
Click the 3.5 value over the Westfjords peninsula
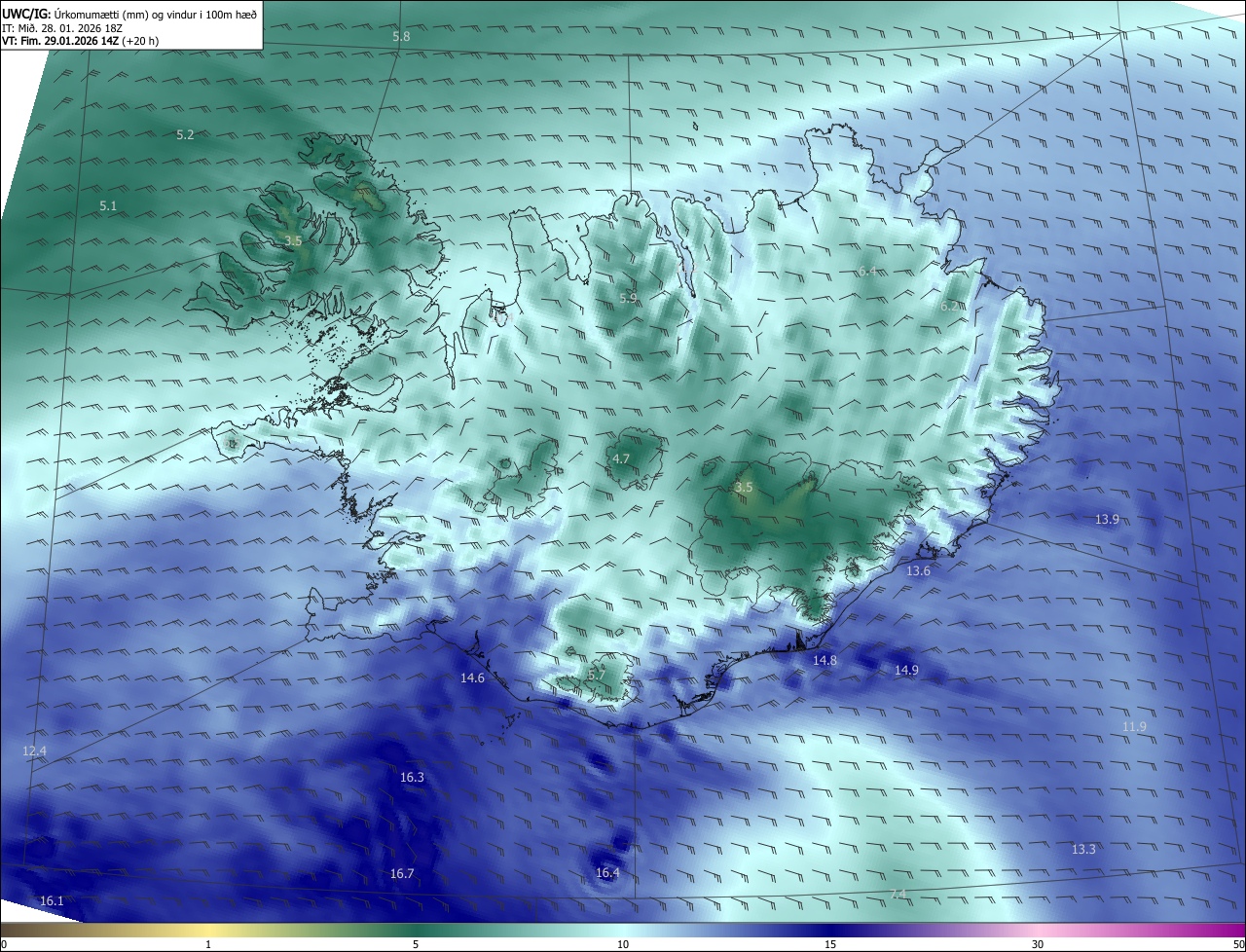[294, 239]
